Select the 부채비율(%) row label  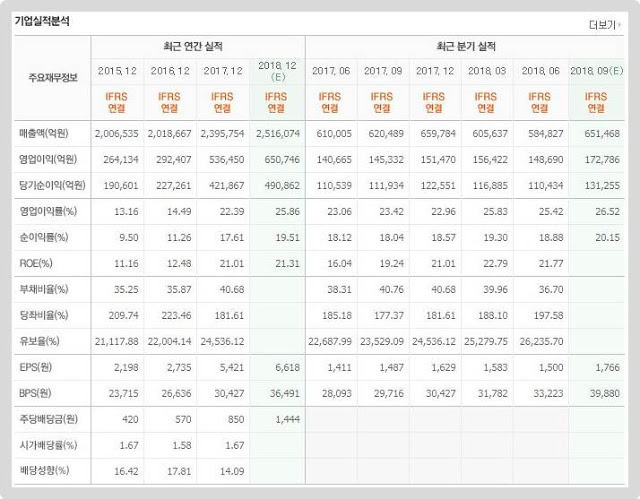[x=44, y=289]
